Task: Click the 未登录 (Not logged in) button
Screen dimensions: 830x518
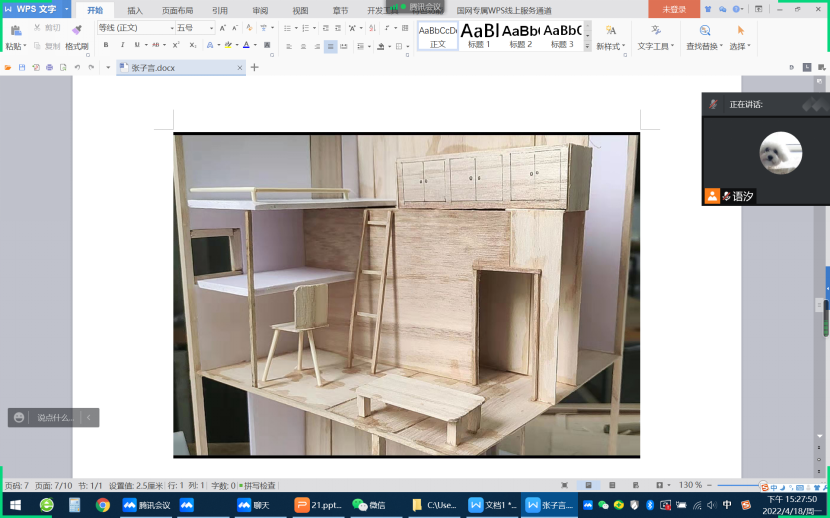Action: [x=673, y=9]
